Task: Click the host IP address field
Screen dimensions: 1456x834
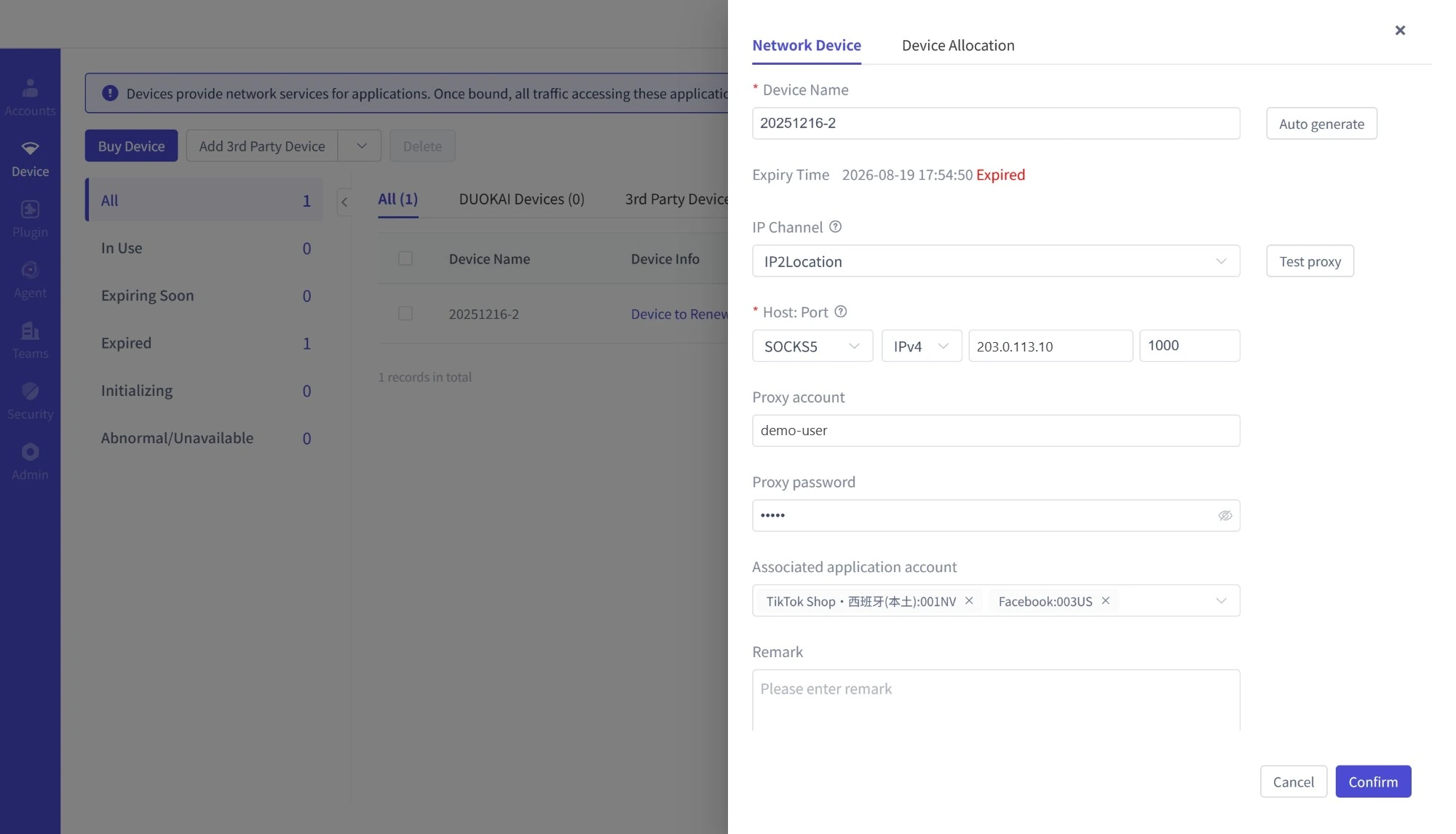Action: [1051, 346]
